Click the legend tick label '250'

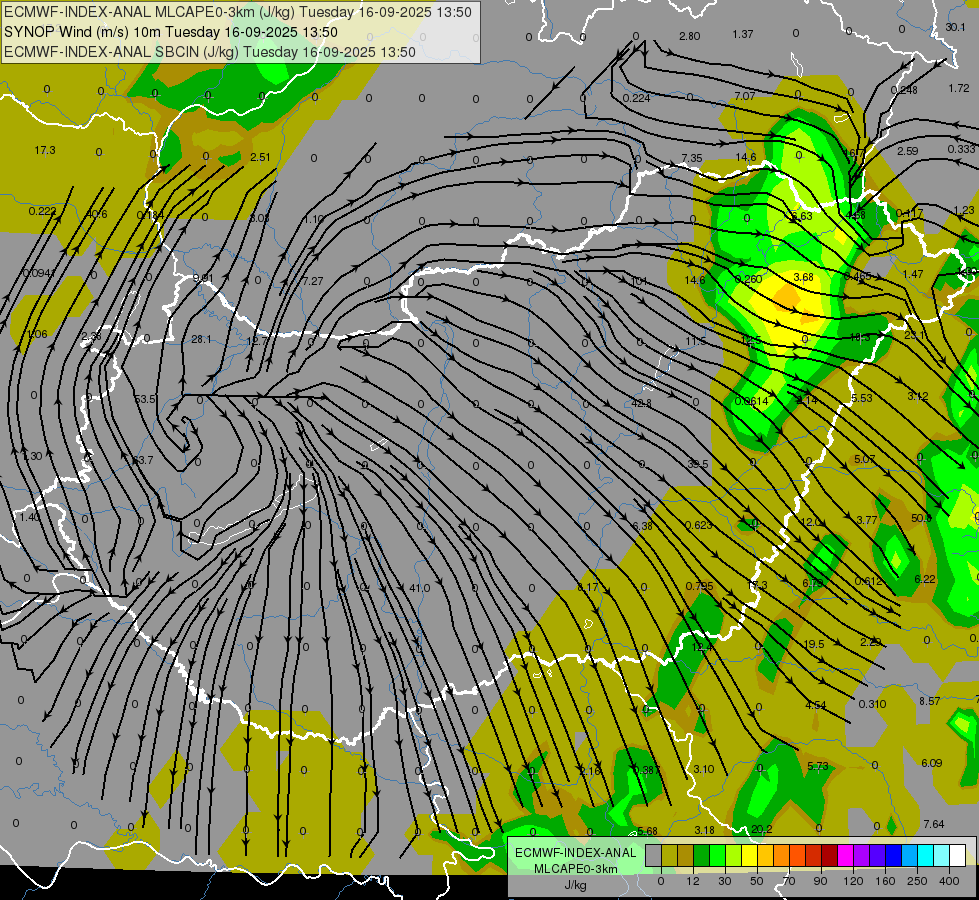[917, 881]
